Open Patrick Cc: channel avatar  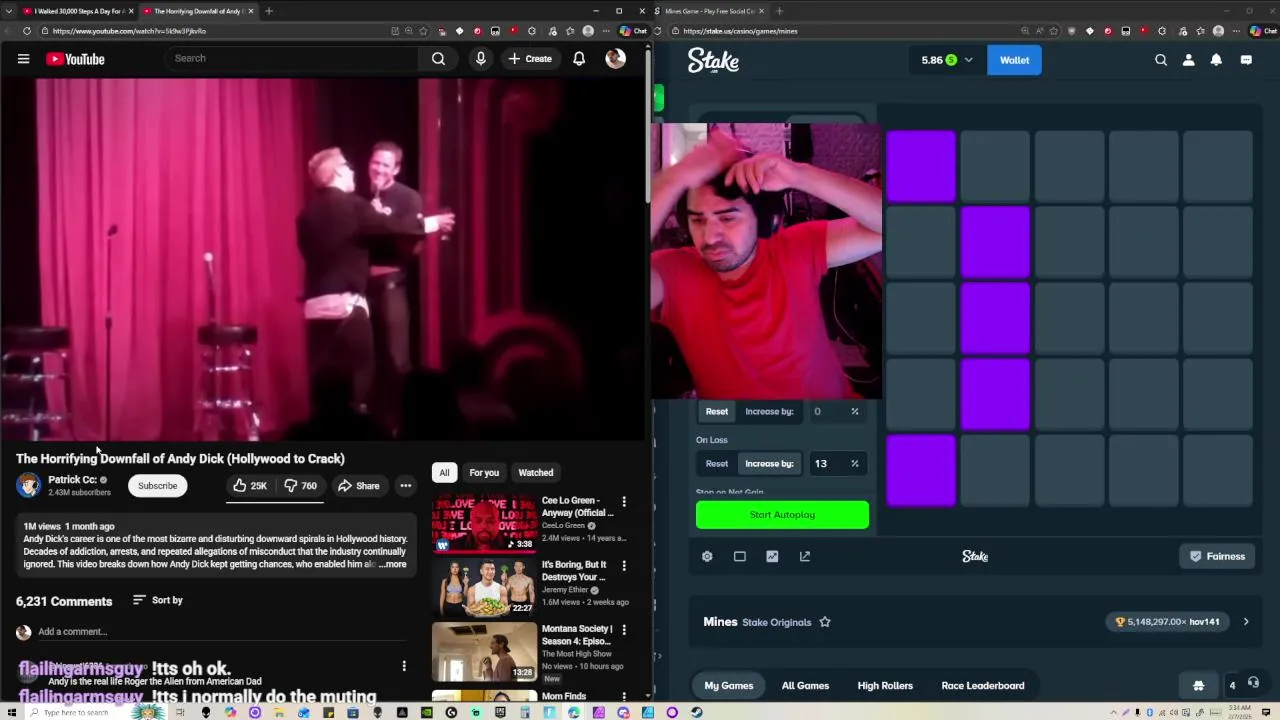[28, 486]
